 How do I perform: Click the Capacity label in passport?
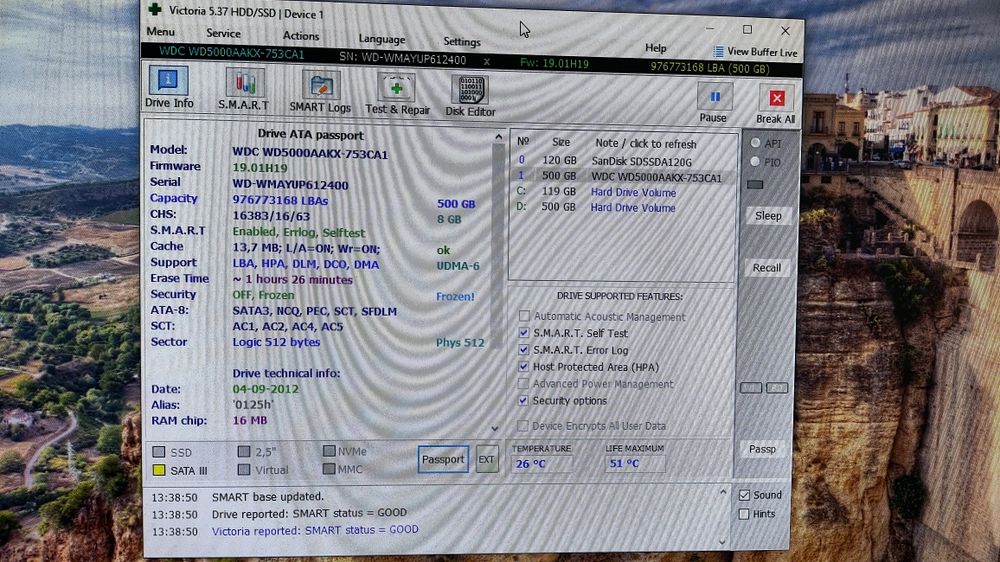click(173, 198)
